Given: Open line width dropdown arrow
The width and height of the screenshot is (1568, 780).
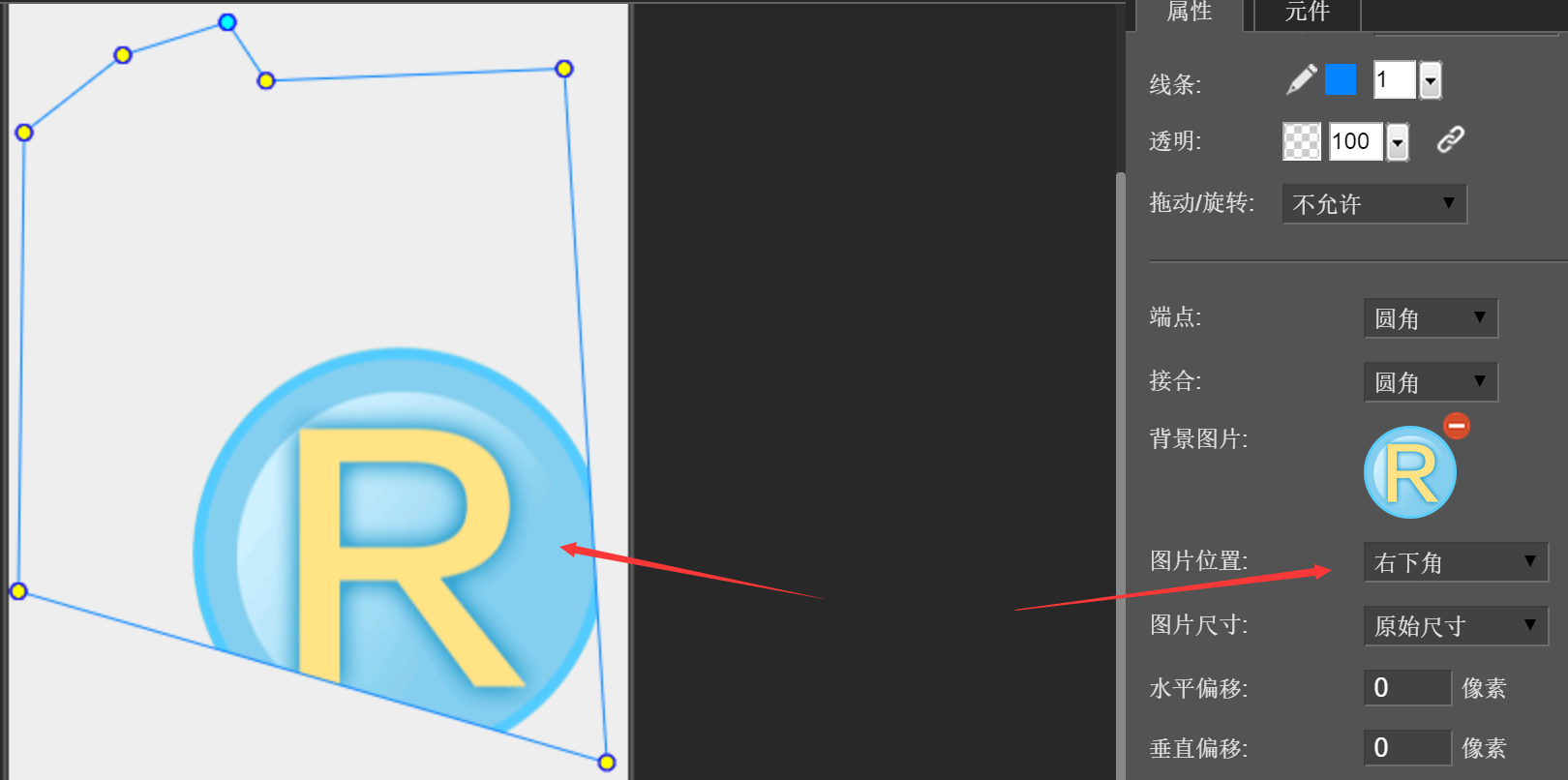Looking at the screenshot, I should pos(1431,81).
